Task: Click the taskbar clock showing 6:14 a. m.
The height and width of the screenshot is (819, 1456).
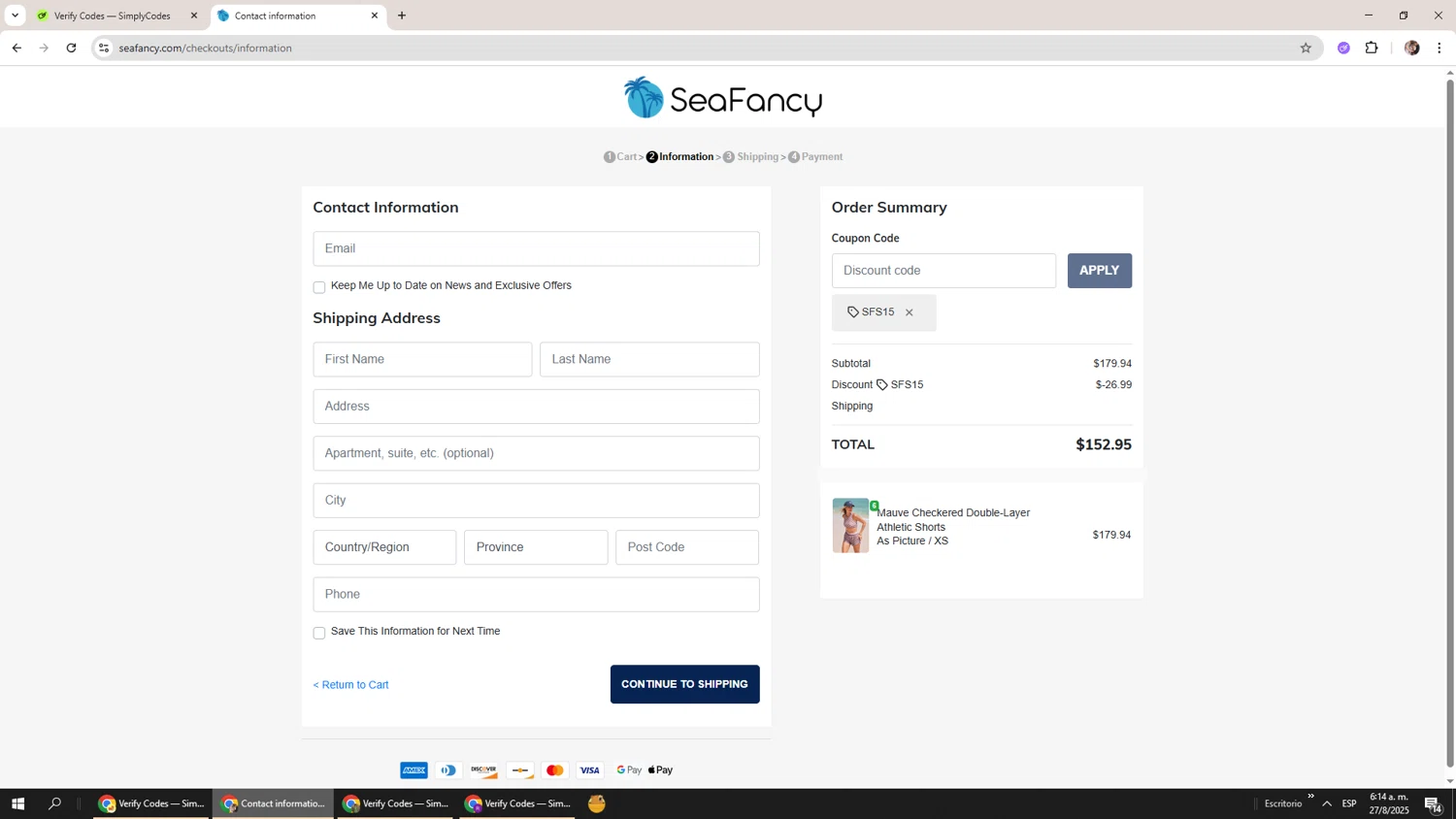Action: point(1389,803)
